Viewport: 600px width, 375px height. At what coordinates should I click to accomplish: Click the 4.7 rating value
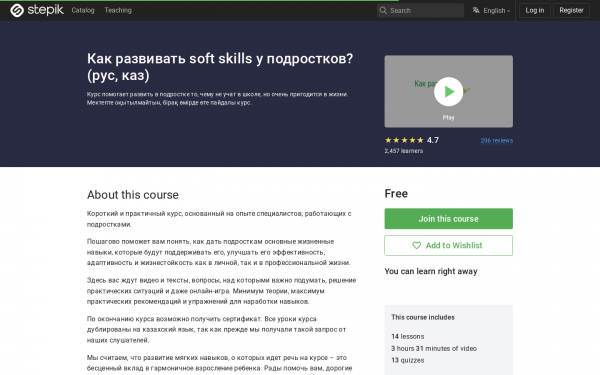(433, 140)
